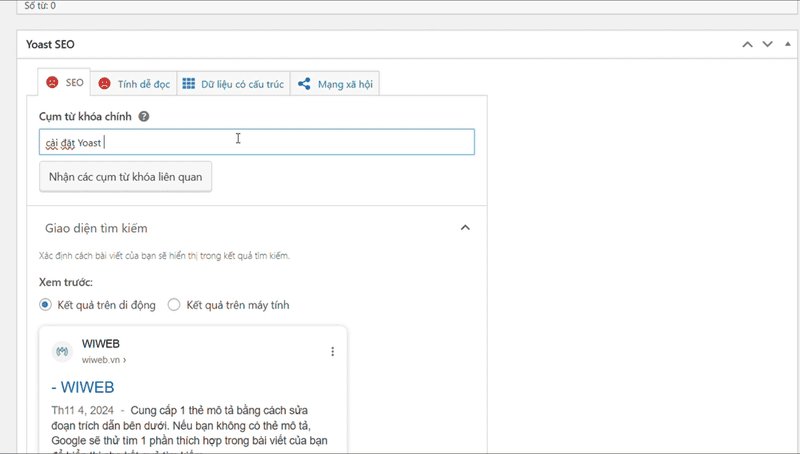Image resolution: width=800 pixels, height=454 pixels.
Task: Click the Yoast SEO panel heading
Action: coord(50,44)
